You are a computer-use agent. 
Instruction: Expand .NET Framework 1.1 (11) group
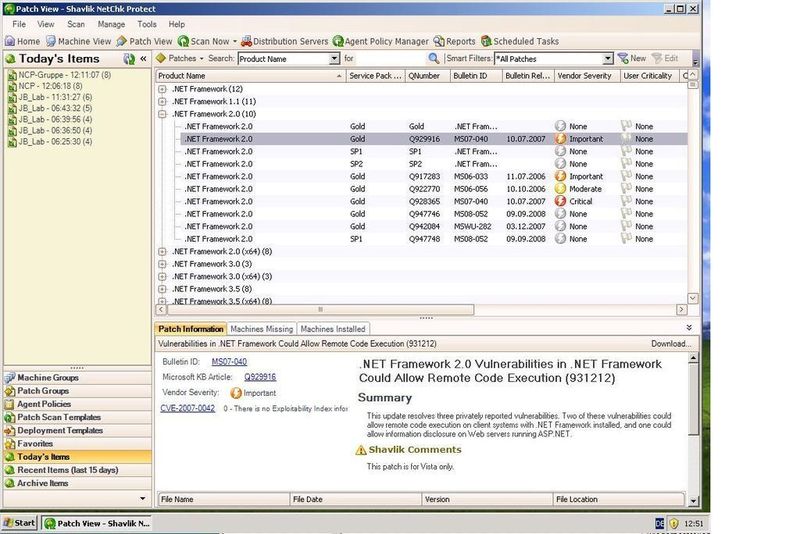162,101
